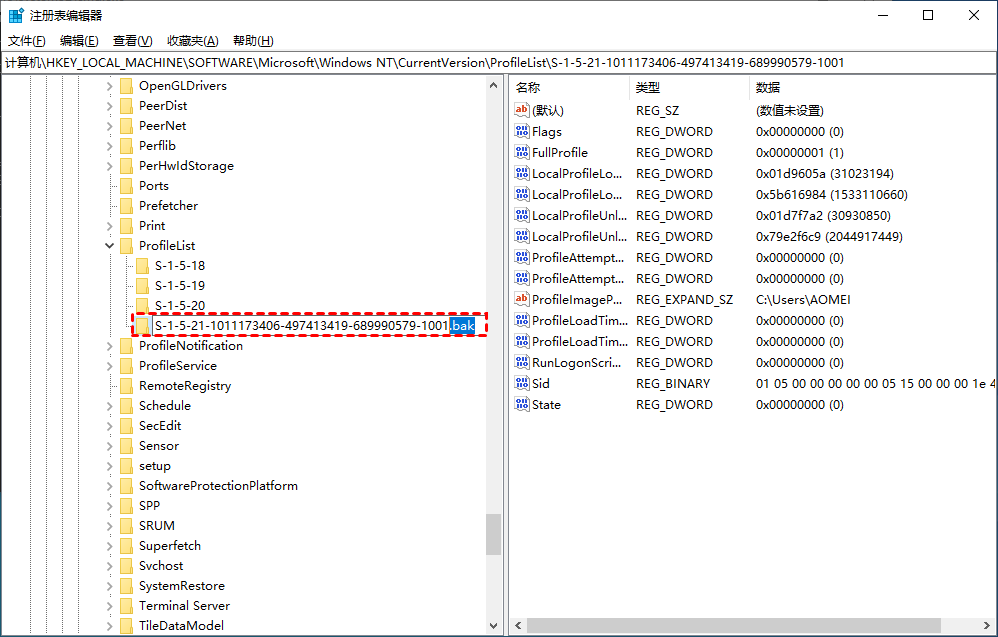Expand the OpenGLDrivers key
This screenshot has width=998, height=637.
(109, 86)
